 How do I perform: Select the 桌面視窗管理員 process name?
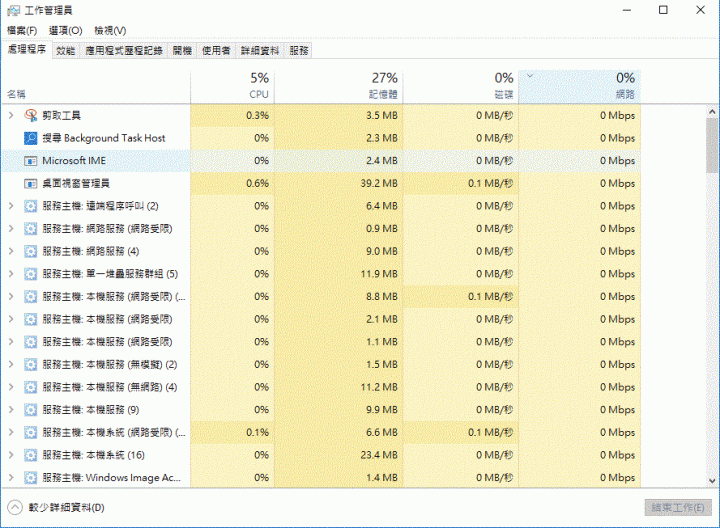coord(76,183)
